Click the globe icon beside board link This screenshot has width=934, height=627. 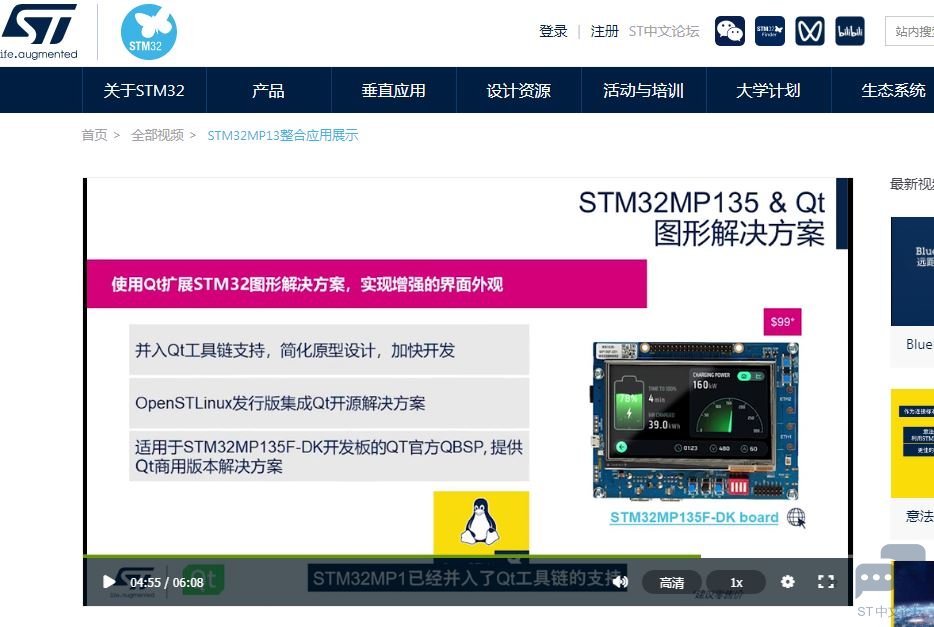[x=796, y=517]
